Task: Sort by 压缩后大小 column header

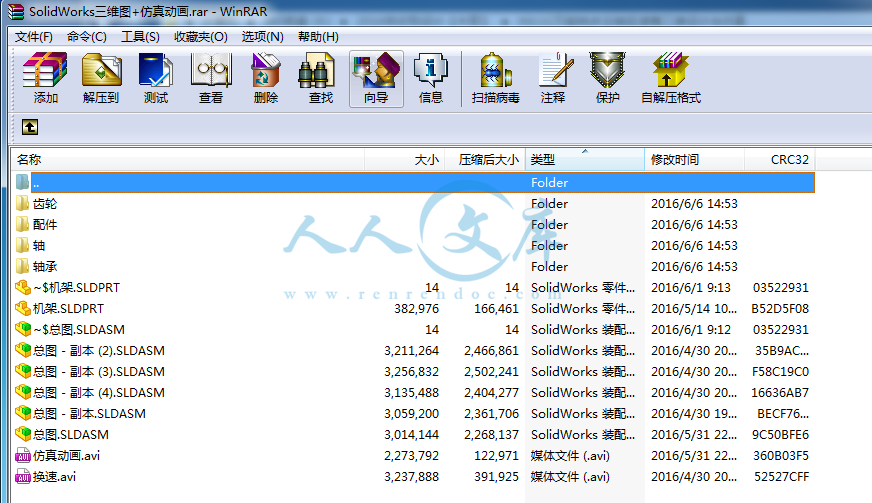Action: click(x=485, y=160)
